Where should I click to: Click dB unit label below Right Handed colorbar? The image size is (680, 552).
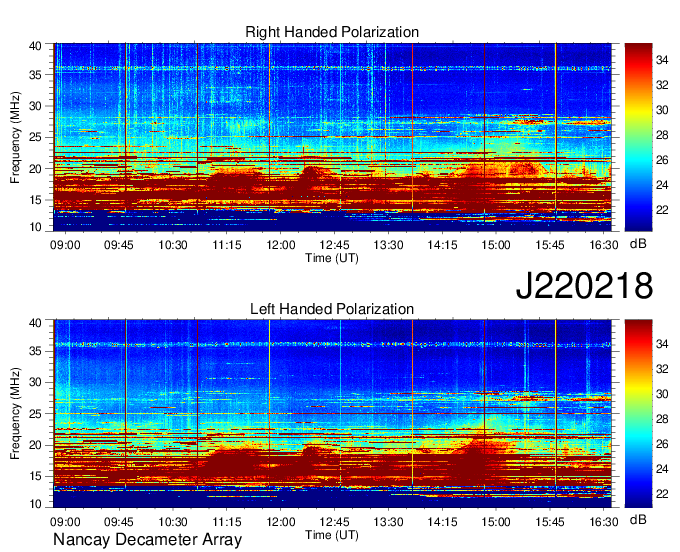[638, 244]
